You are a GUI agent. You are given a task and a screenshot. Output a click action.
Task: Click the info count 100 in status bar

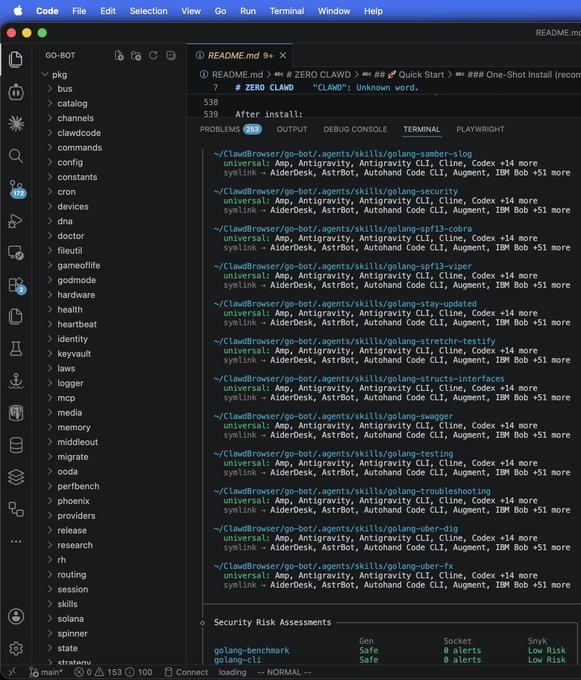pos(139,672)
